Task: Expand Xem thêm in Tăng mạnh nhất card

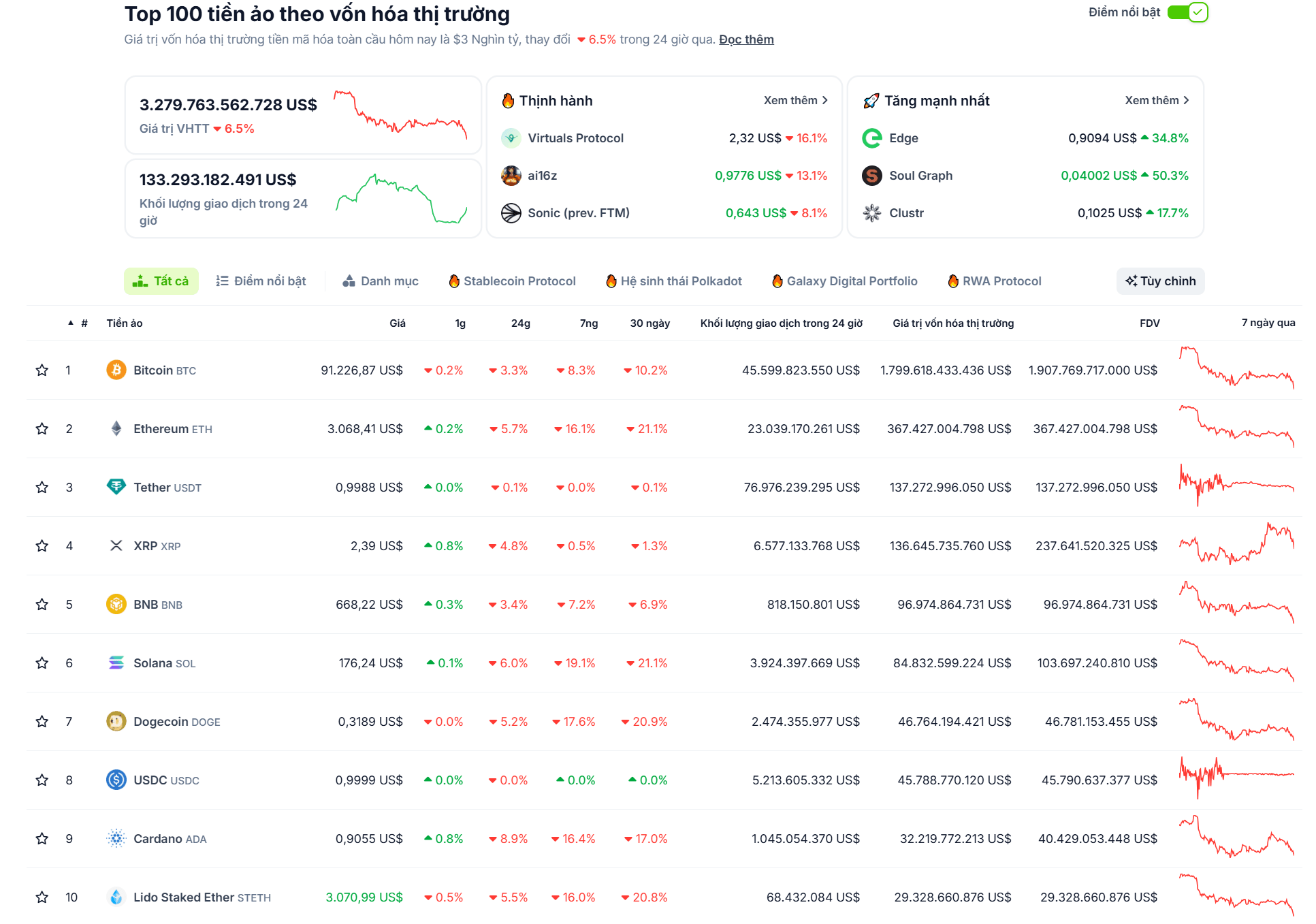Action: (1157, 100)
